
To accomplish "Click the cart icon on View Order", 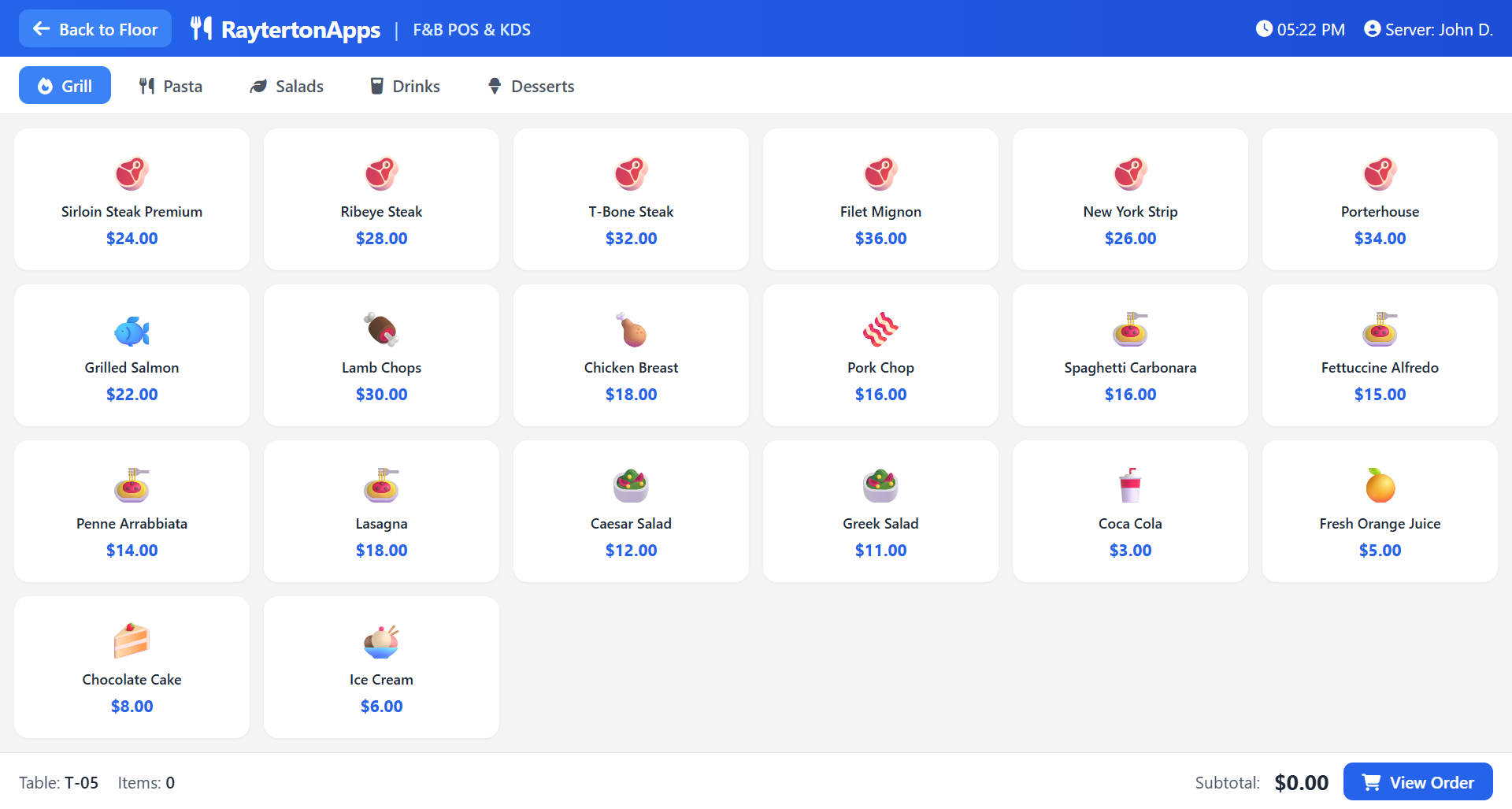I will [x=1372, y=781].
